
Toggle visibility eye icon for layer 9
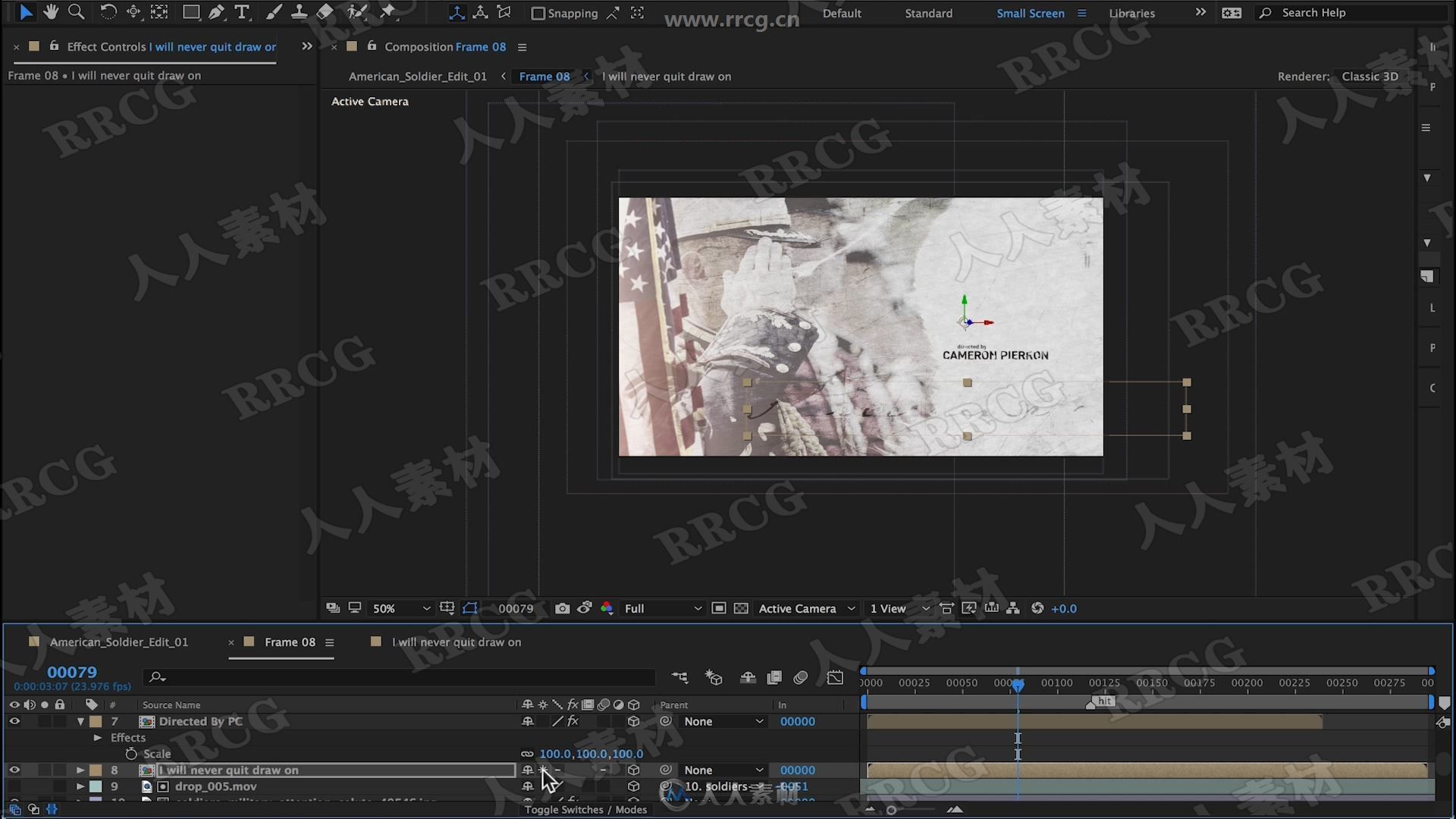pos(14,786)
